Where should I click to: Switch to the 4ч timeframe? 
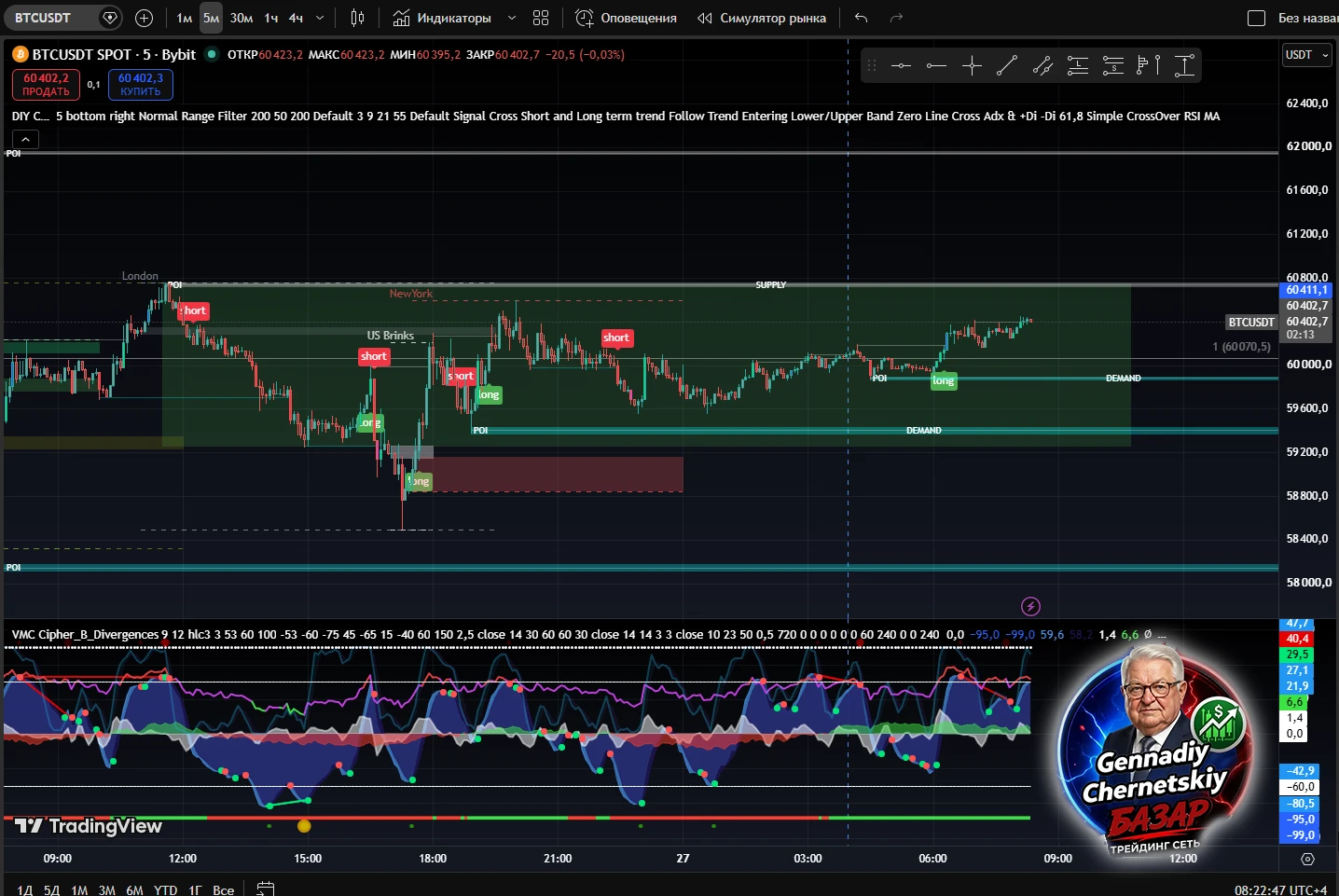click(x=296, y=18)
